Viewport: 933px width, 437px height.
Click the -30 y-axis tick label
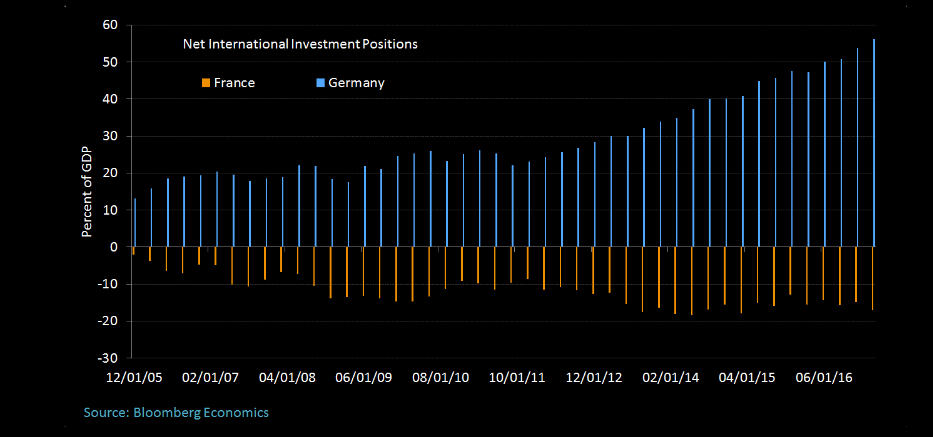(108, 358)
